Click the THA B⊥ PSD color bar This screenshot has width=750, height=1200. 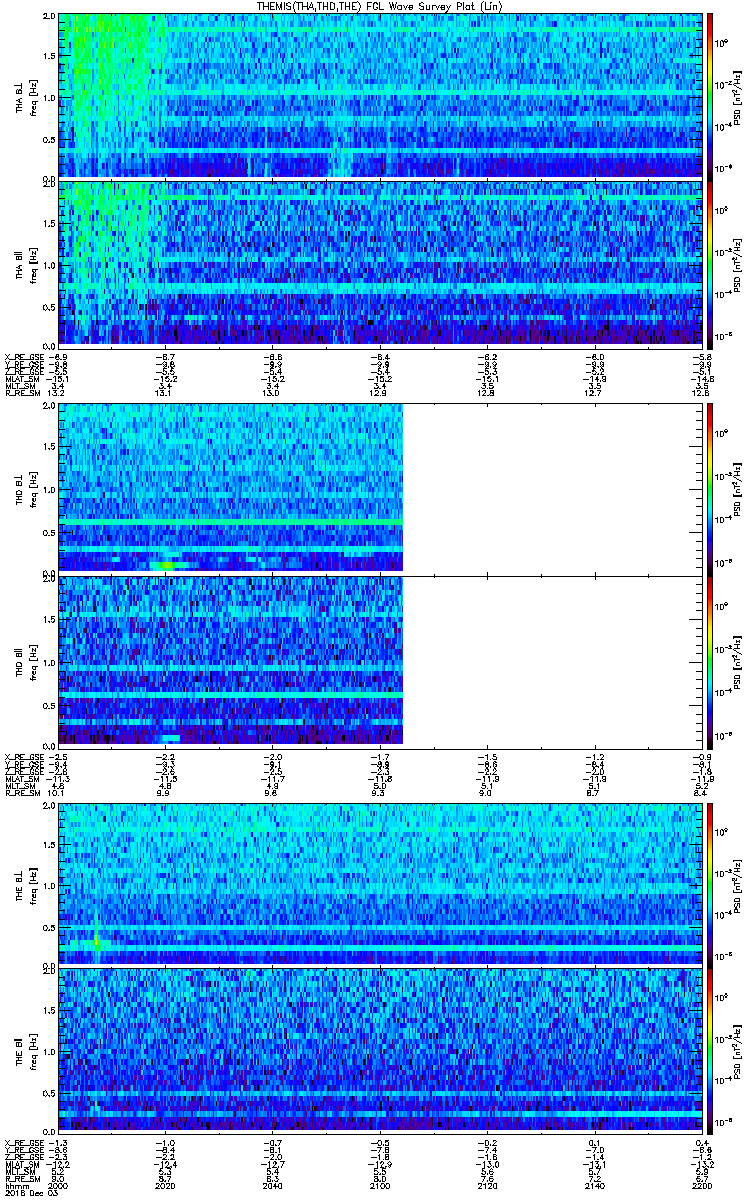point(709,96)
